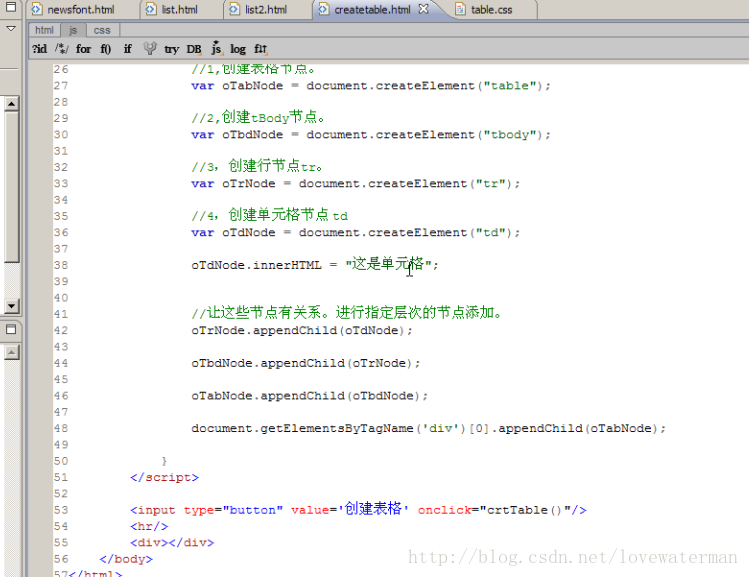
Task: Click the <div></div> line
Action: 172,543
